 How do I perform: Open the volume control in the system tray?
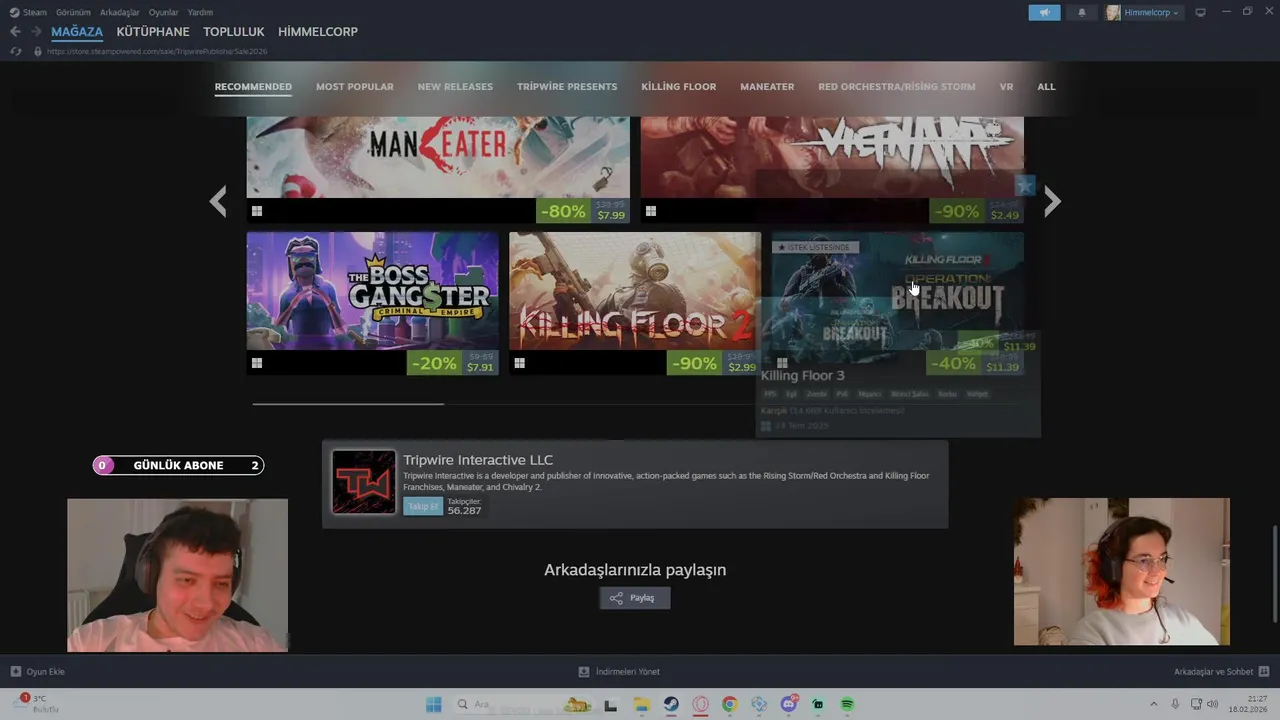1213,704
